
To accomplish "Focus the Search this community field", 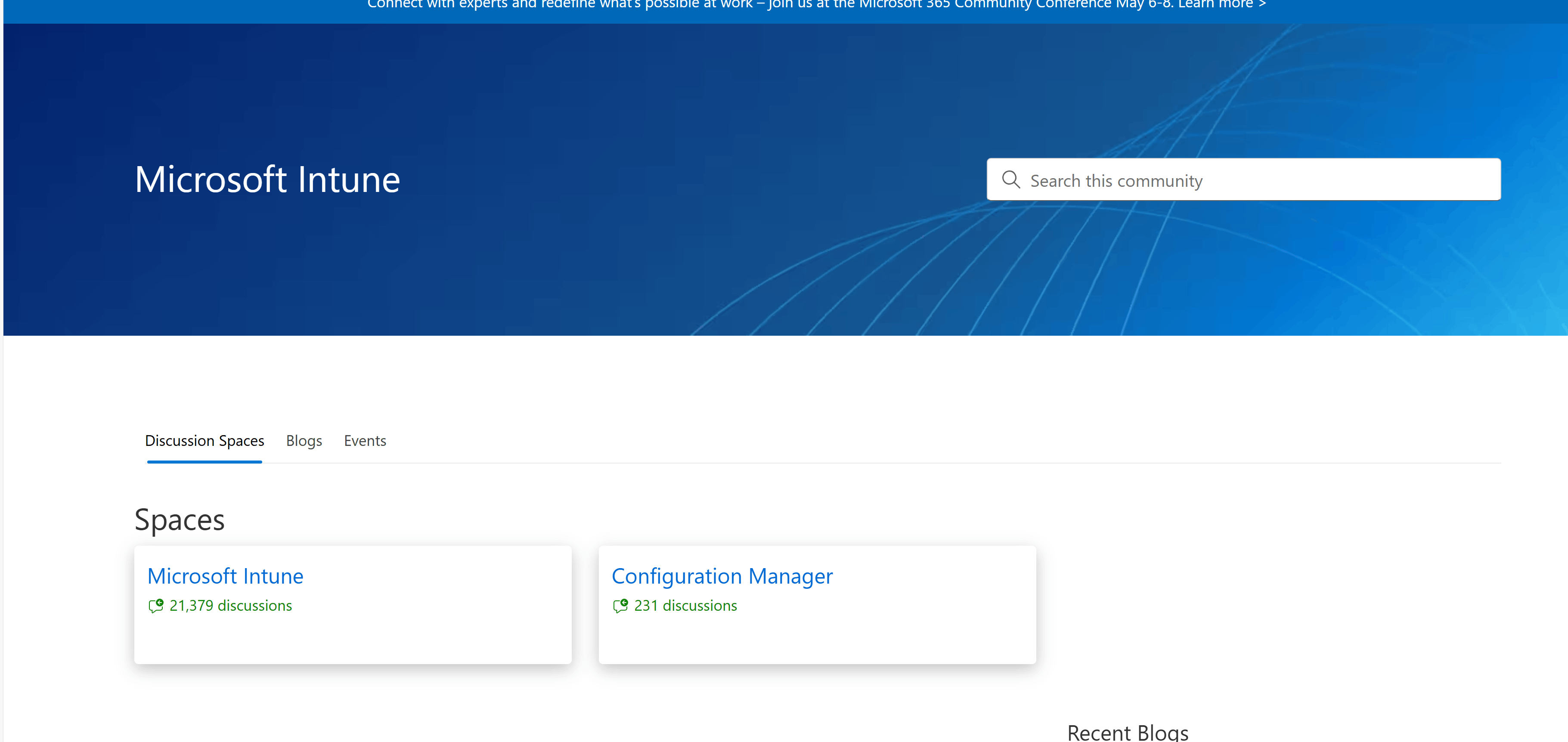I will click(1243, 179).
